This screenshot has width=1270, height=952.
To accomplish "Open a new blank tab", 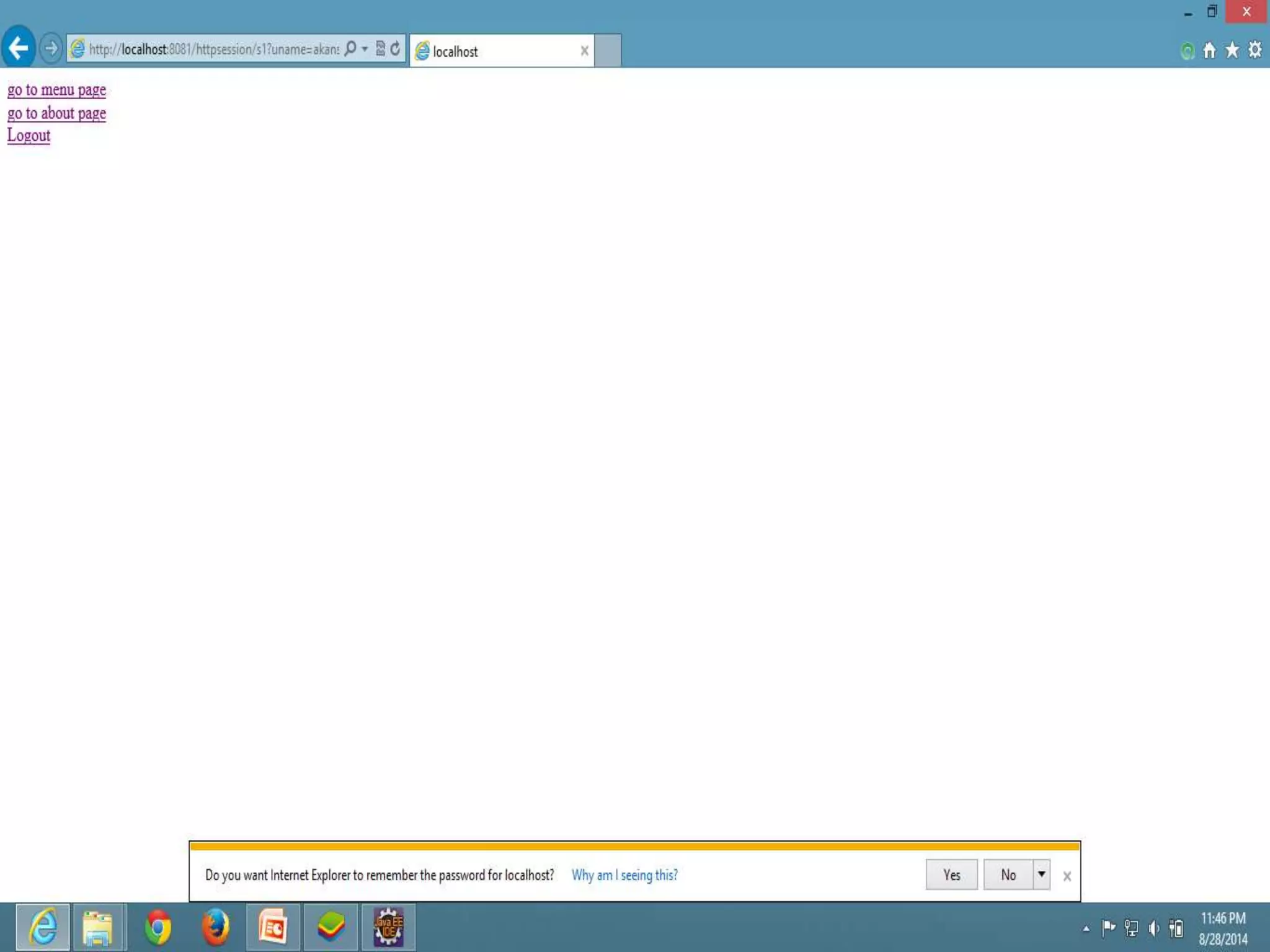I will point(608,51).
